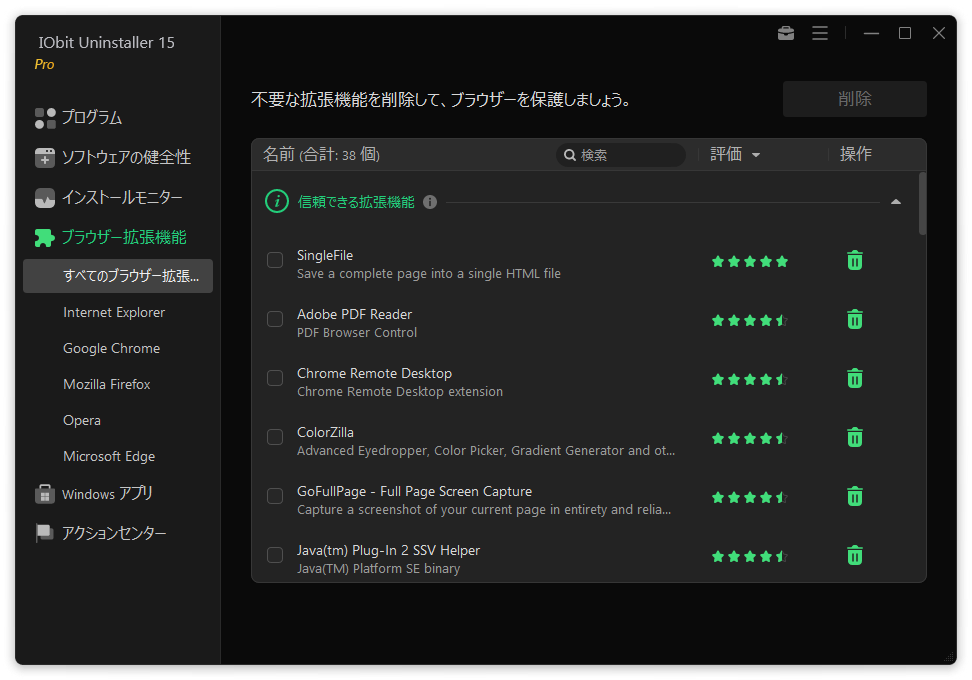The height and width of the screenshot is (680, 972).
Task: Collapse the 信頼できる拡張機能 section
Action: click(895, 202)
